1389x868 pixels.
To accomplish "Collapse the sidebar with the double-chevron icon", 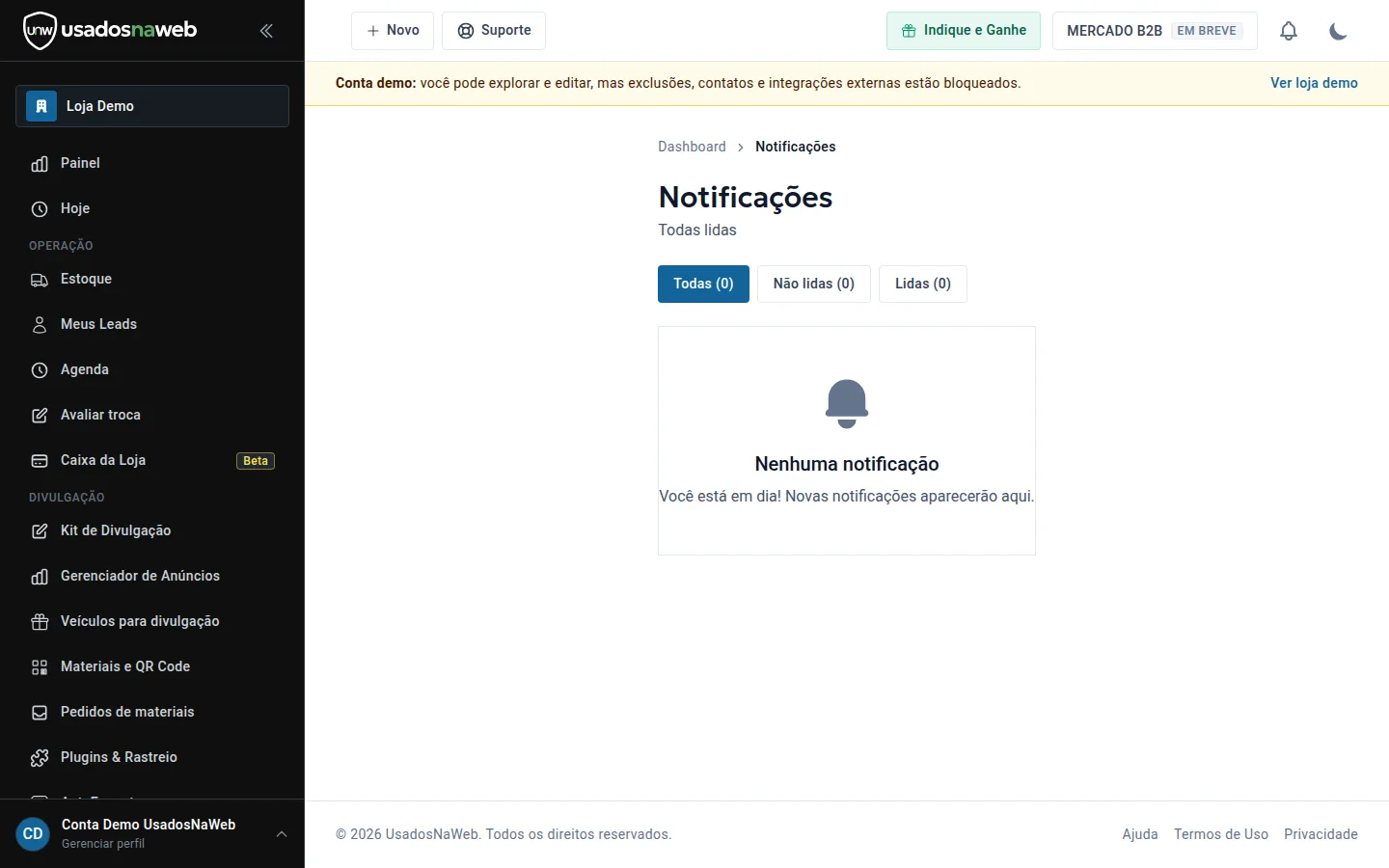I will (x=266, y=31).
